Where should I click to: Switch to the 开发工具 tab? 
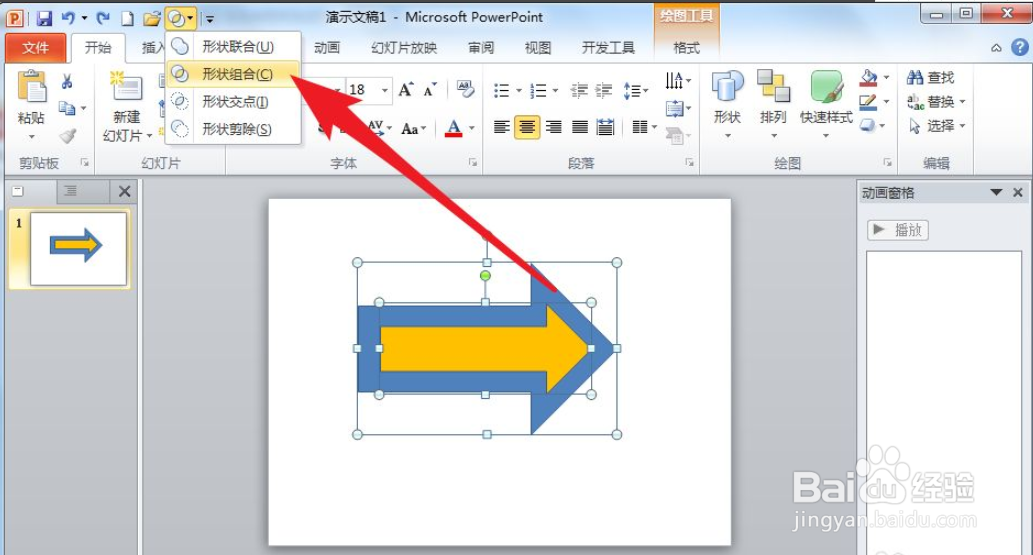click(608, 47)
